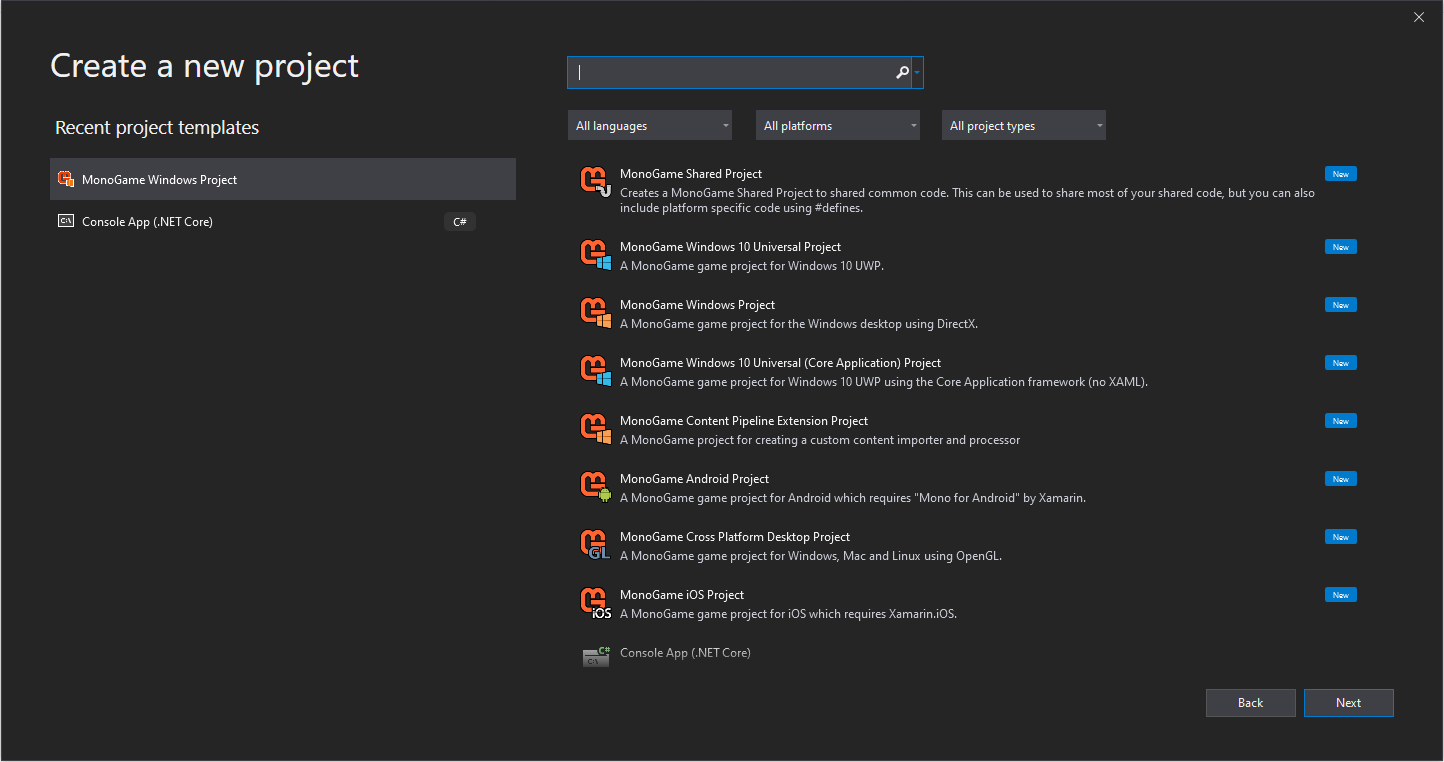This screenshot has width=1444, height=762.
Task: Click the Console App icon in recent templates
Action: point(66,222)
